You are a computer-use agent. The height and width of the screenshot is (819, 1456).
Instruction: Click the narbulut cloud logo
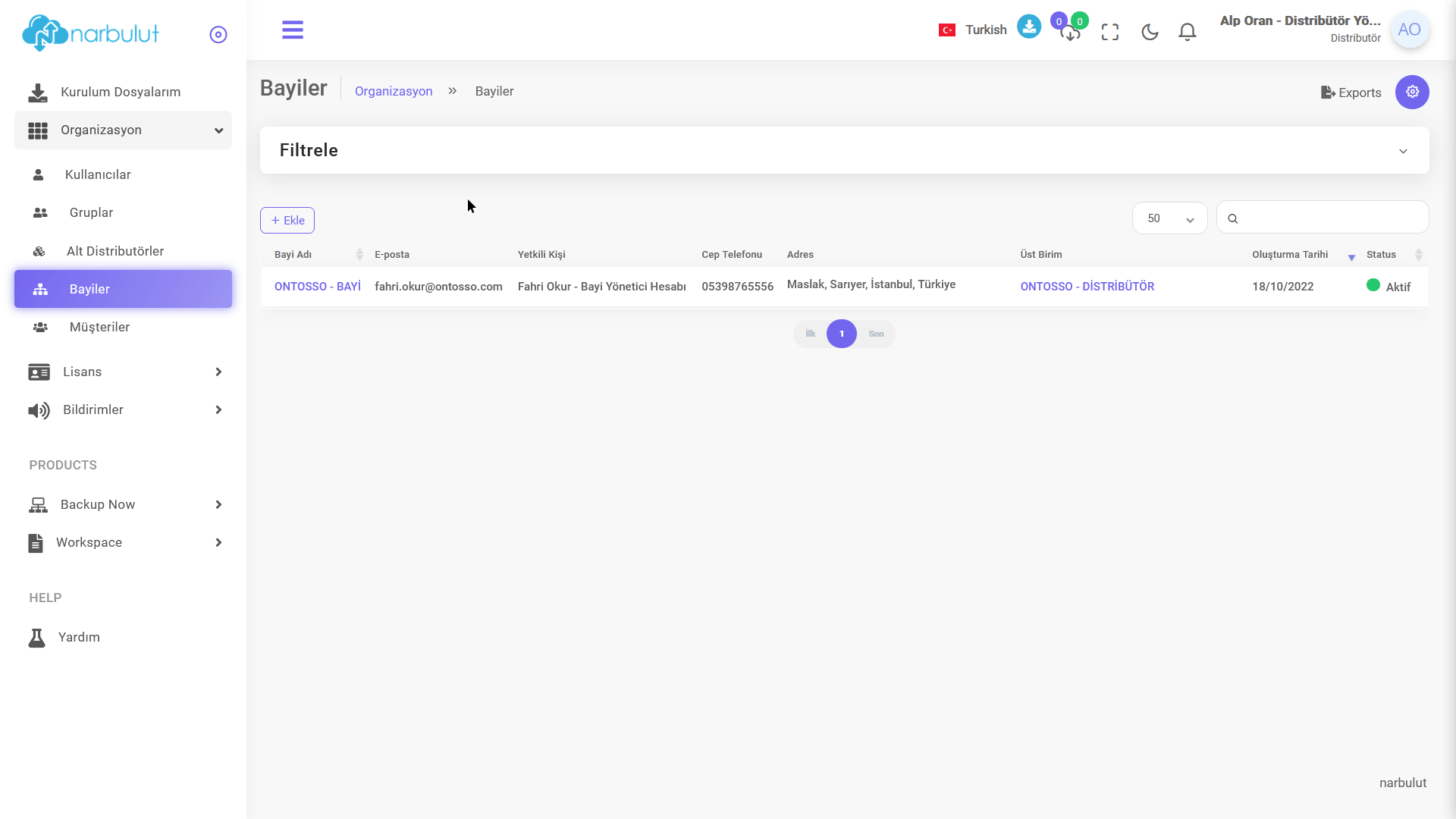[x=91, y=33]
